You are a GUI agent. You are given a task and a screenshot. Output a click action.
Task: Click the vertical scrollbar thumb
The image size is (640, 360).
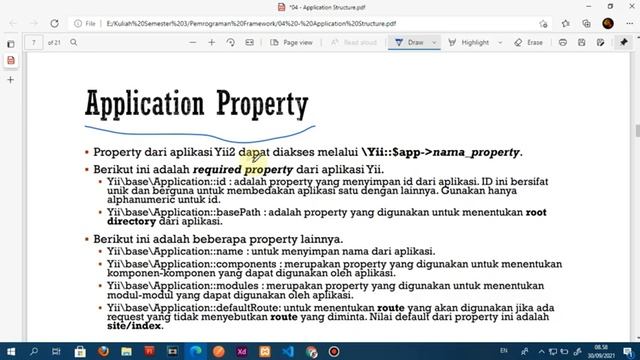(x=637, y=131)
